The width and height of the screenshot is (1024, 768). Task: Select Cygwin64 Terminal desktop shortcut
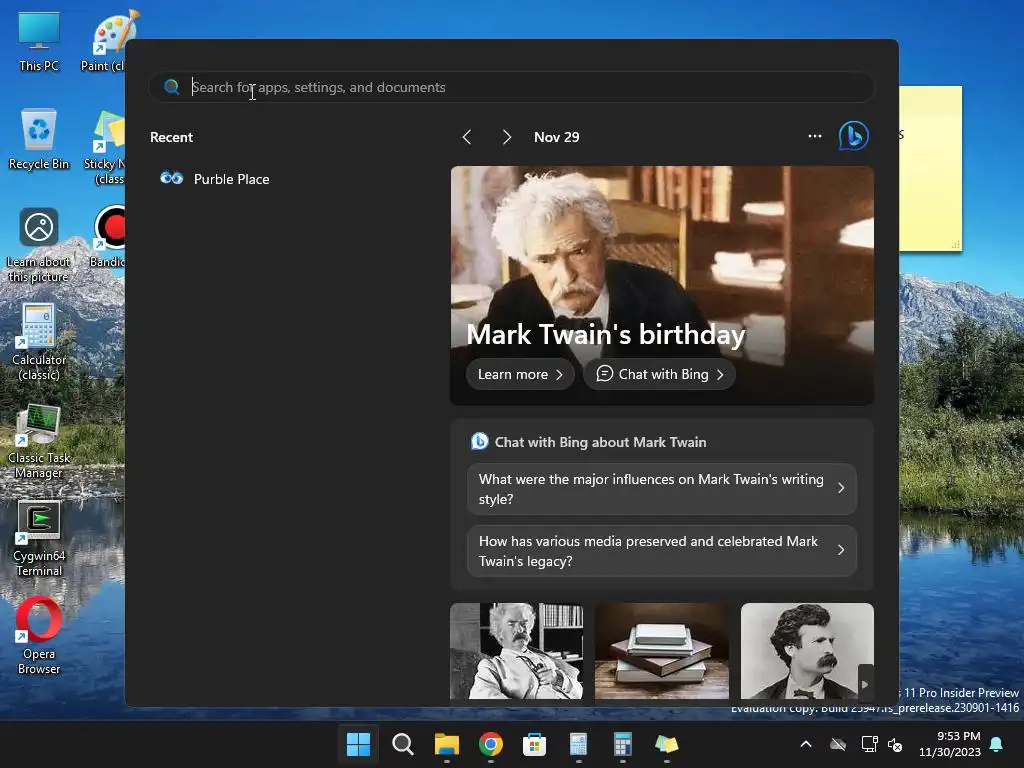[39, 539]
